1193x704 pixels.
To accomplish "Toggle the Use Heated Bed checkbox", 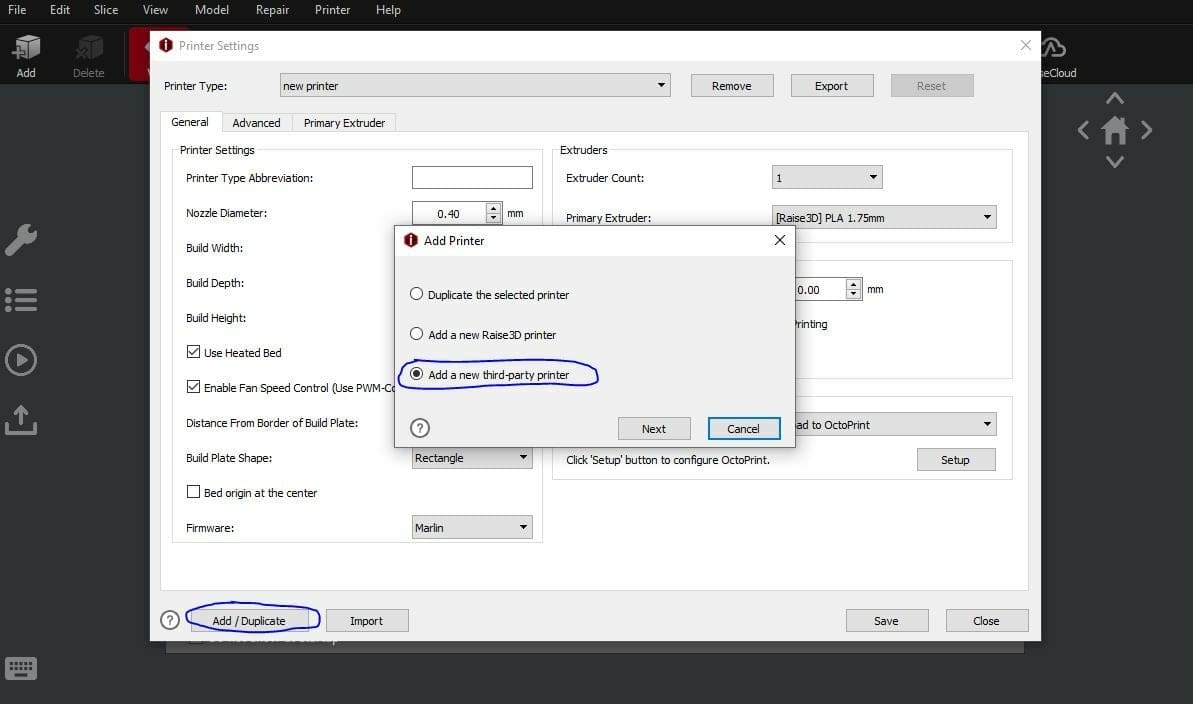I will 194,352.
